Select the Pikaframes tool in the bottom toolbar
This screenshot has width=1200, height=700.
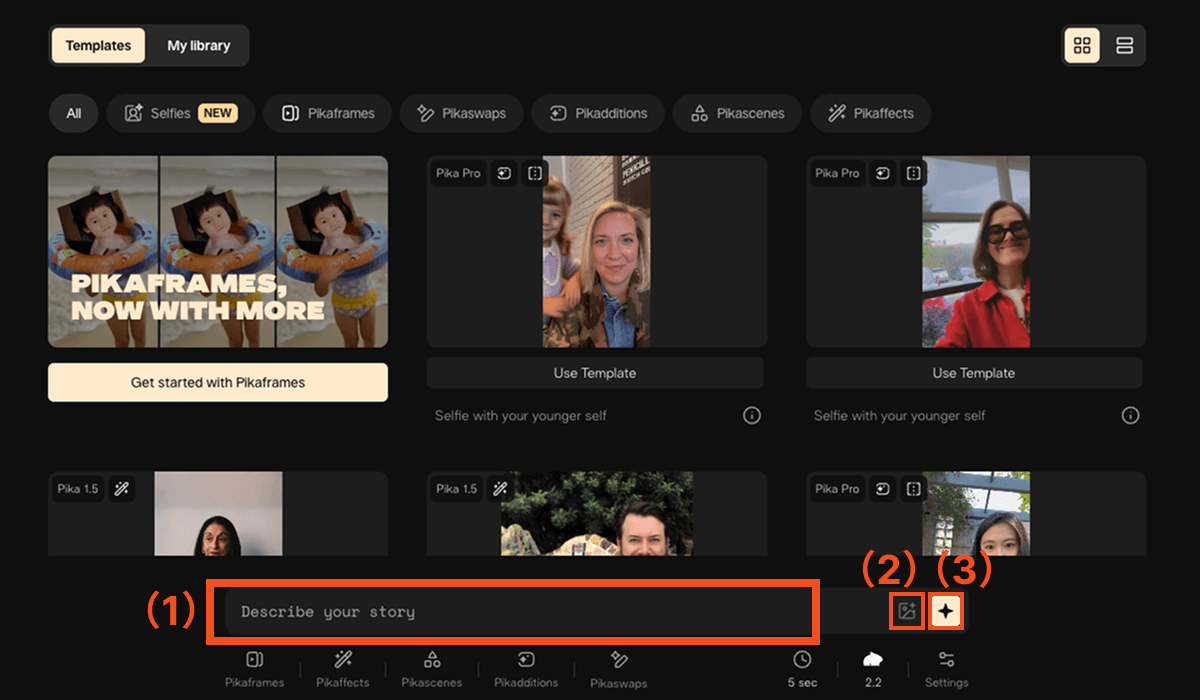[254, 669]
